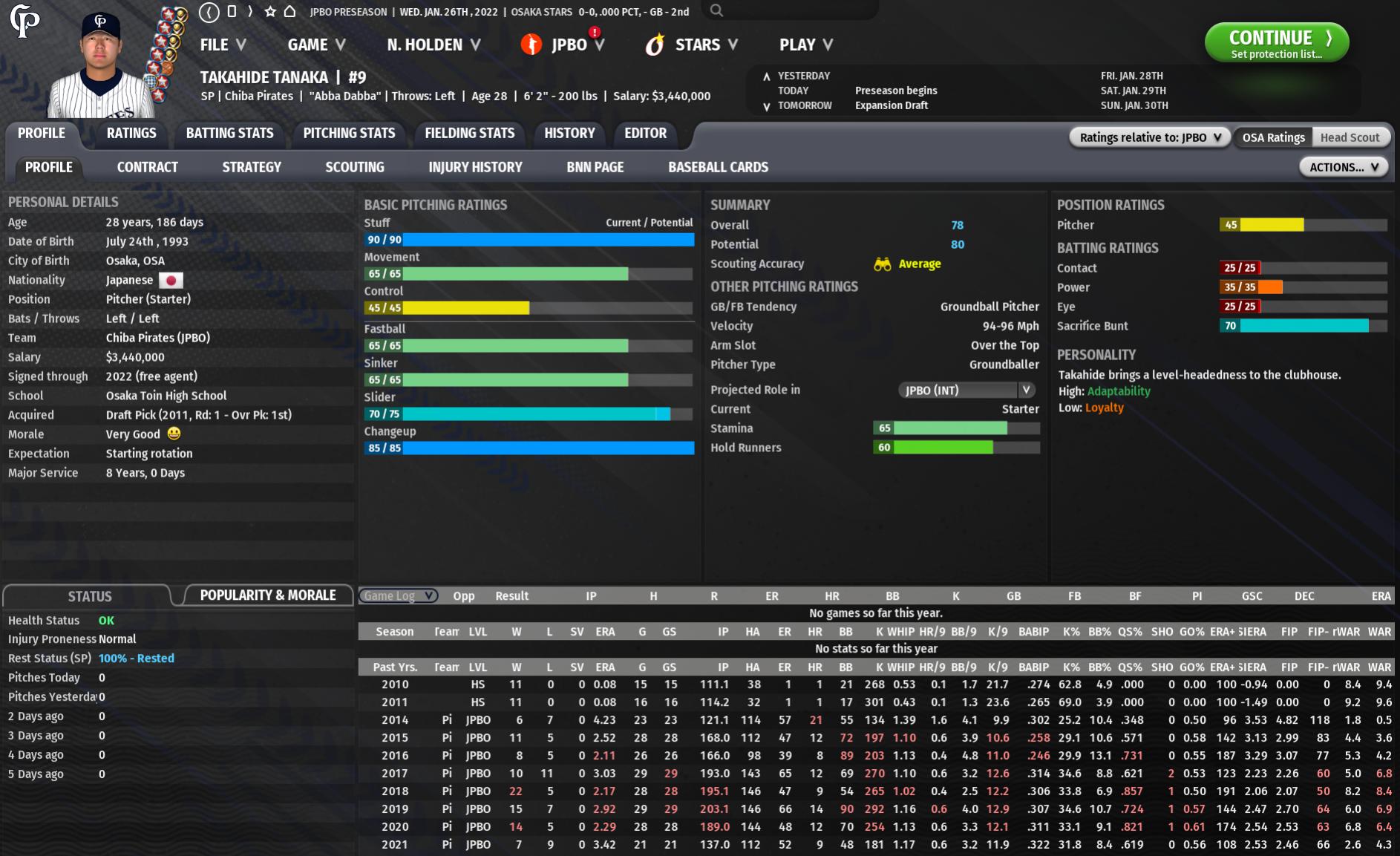The height and width of the screenshot is (856, 1400).
Task: Switch to the BATTING STATS tab
Action: click(229, 134)
